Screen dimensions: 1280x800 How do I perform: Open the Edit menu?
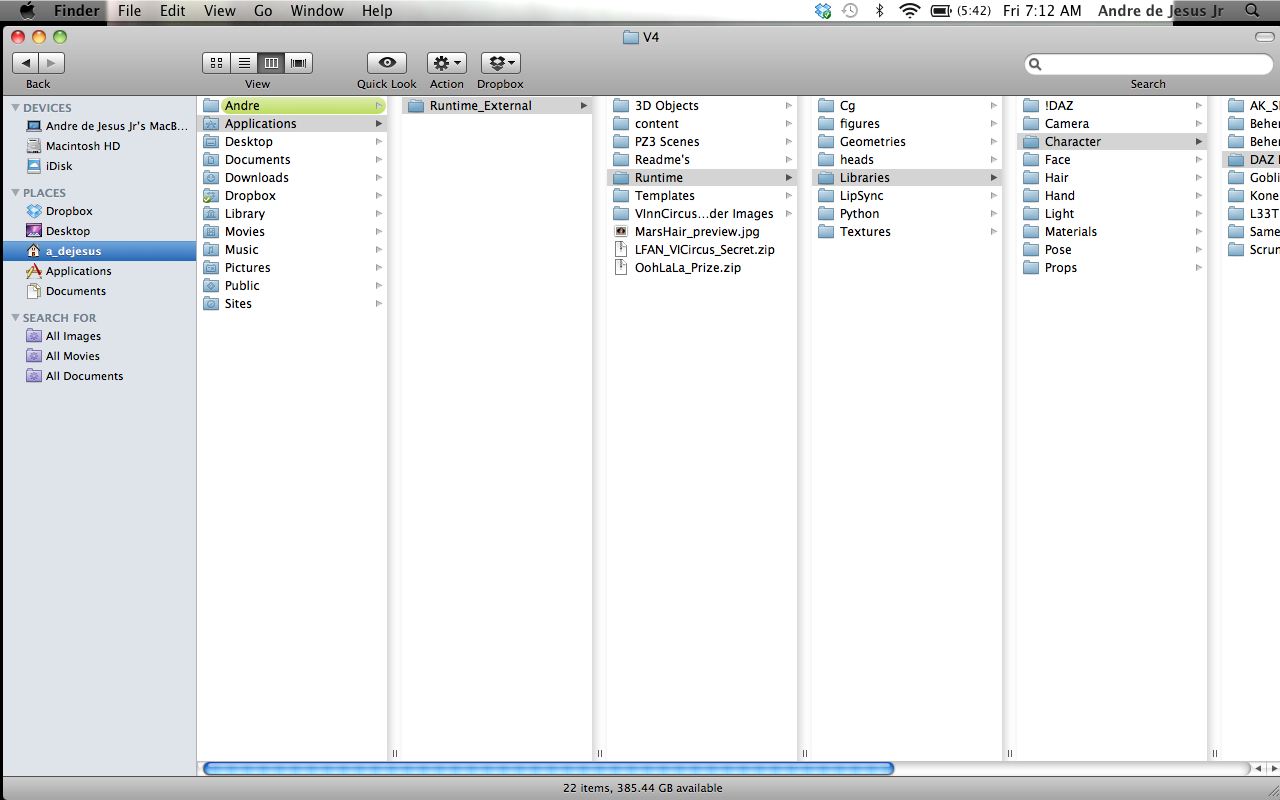(x=173, y=11)
